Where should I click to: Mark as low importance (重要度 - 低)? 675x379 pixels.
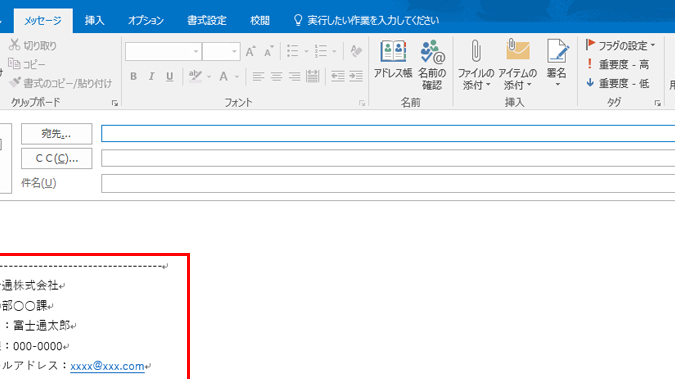(x=617, y=83)
